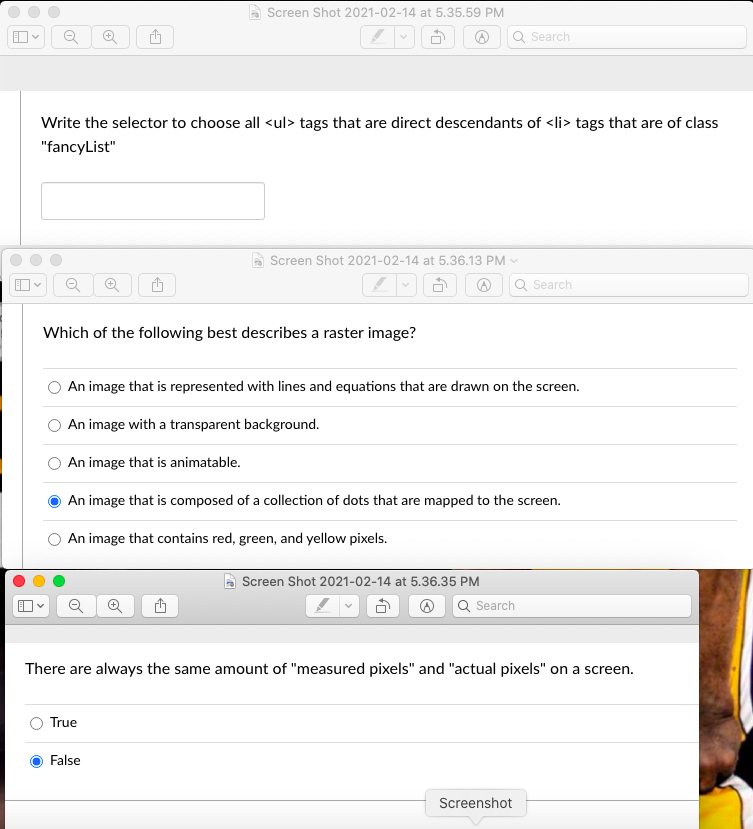Open the sidebar view menu in the 5.36.13 PM window
This screenshot has height=829, width=753.
28,285
